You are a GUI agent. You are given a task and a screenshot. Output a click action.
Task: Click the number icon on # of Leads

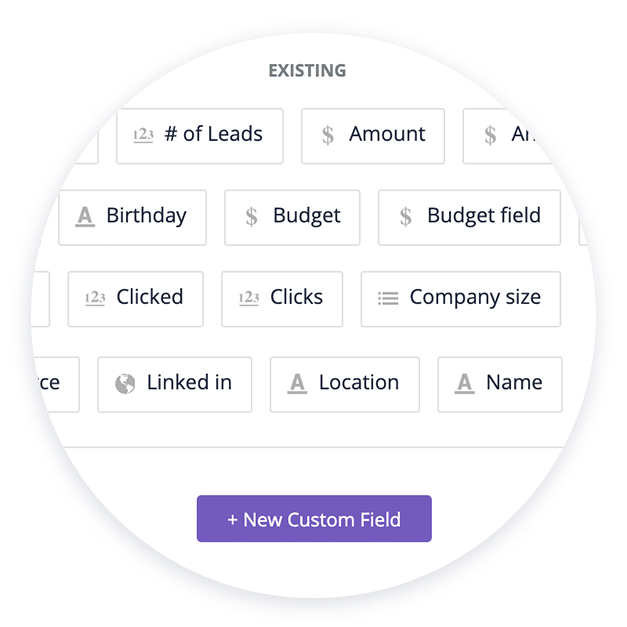pos(144,135)
